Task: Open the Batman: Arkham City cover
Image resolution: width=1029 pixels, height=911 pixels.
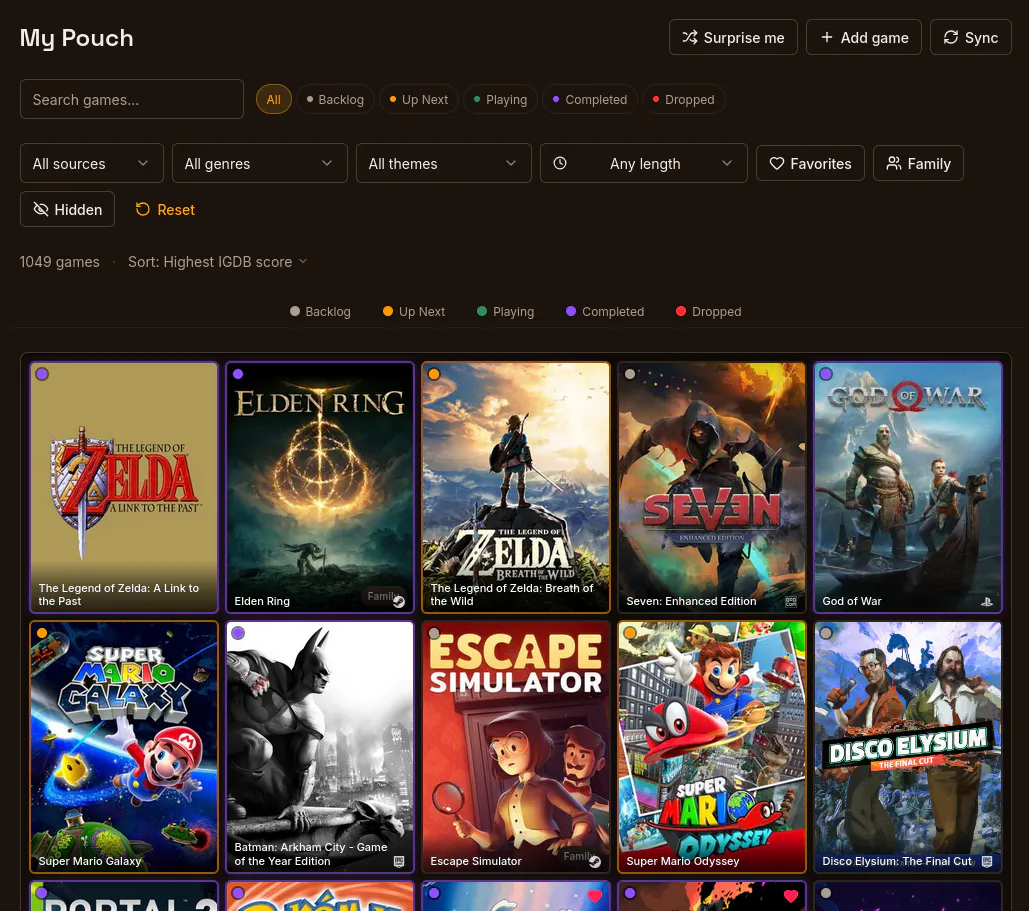Action: coord(320,747)
